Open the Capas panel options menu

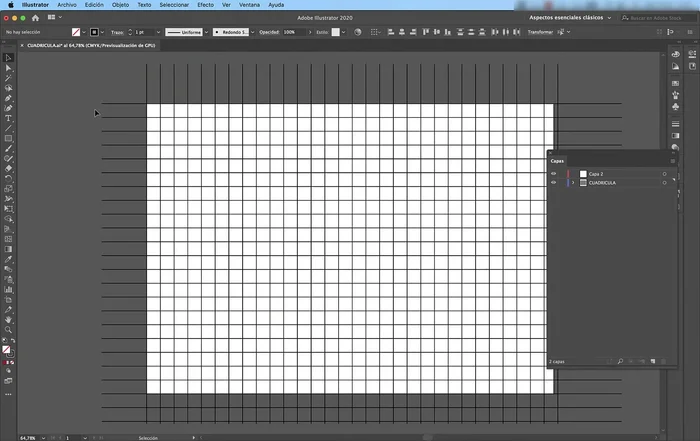672,160
